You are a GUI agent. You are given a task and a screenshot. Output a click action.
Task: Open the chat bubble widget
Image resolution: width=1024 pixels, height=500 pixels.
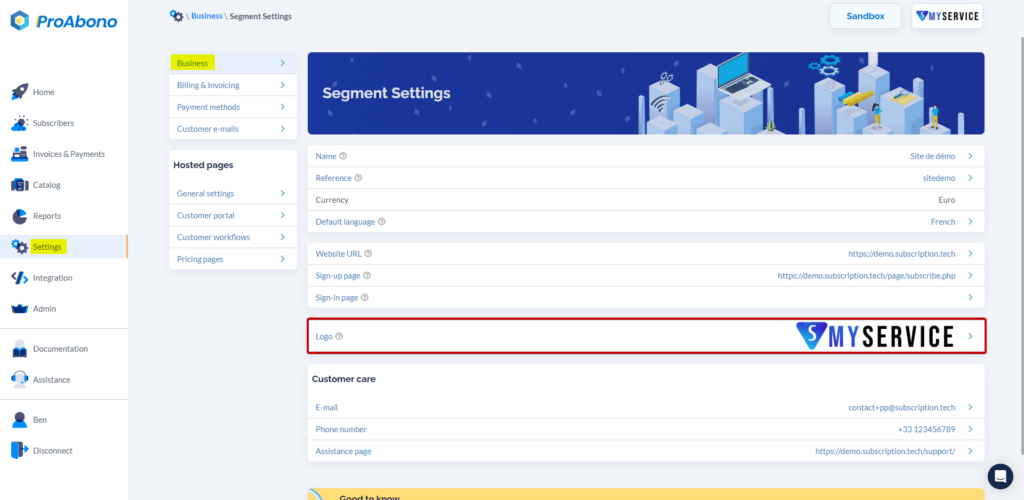click(x=1000, y=477)
